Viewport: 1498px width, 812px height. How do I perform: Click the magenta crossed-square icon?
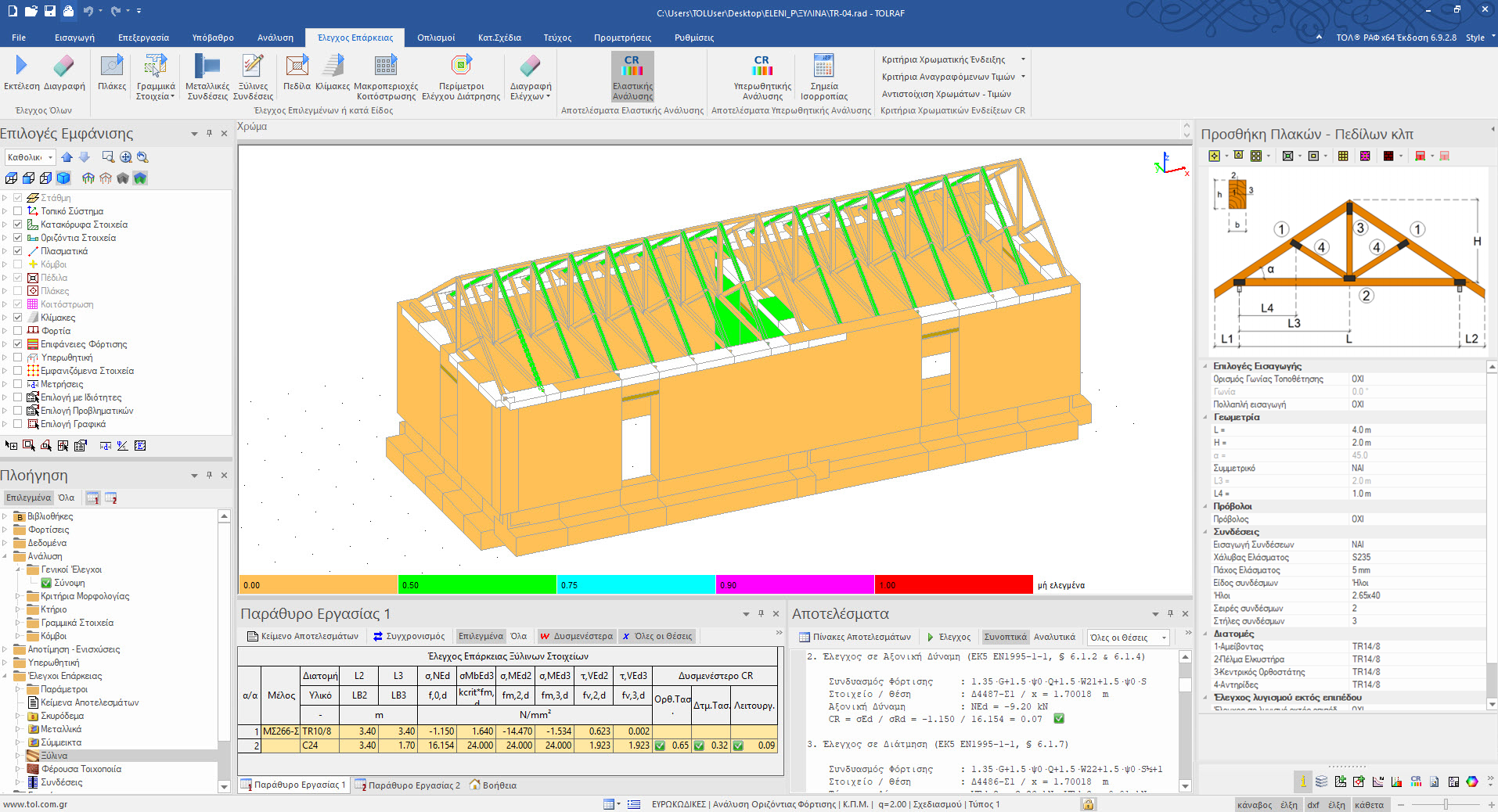click(x=1365, y=156)
